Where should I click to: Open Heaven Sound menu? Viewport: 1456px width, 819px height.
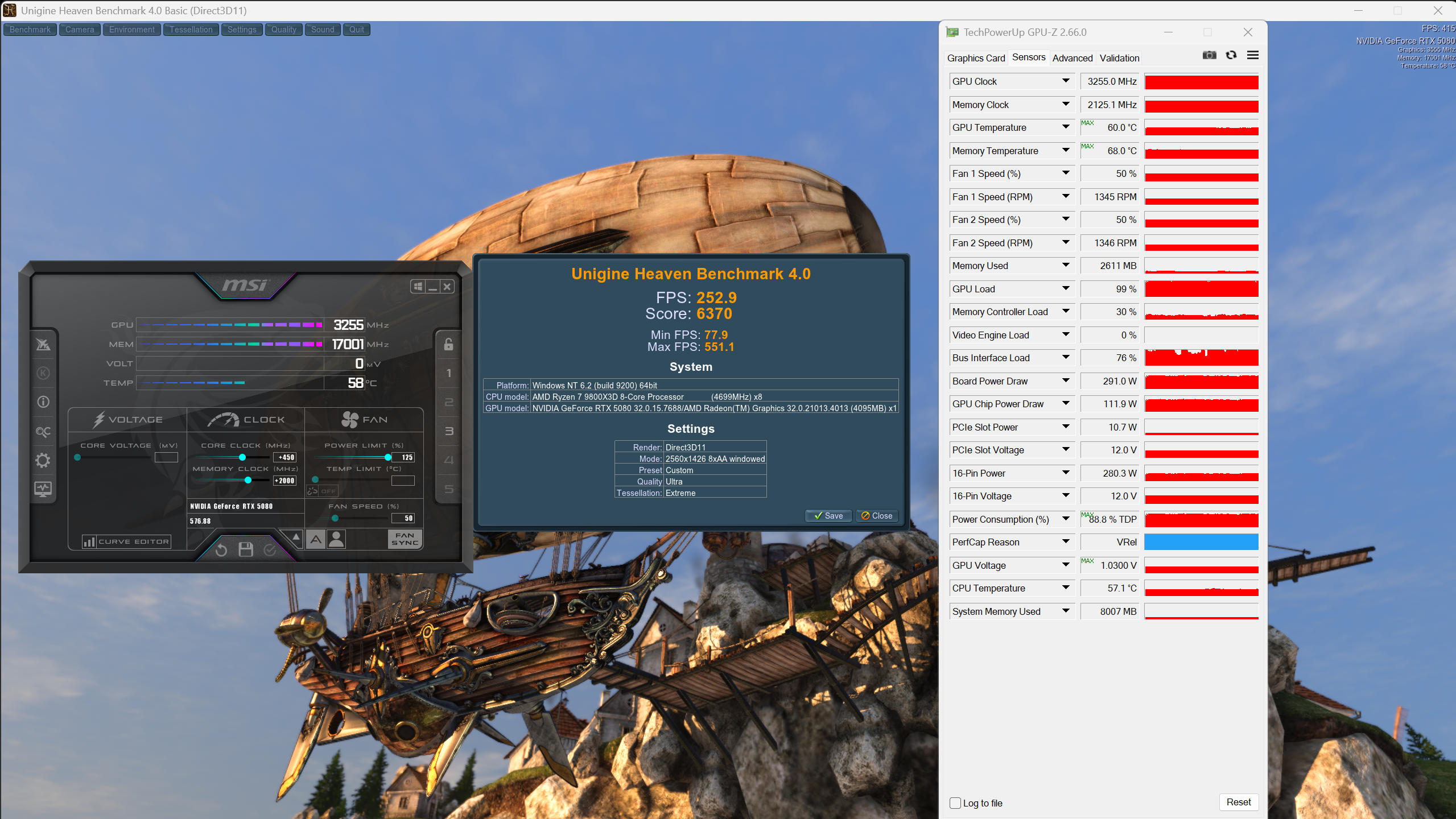323,30
